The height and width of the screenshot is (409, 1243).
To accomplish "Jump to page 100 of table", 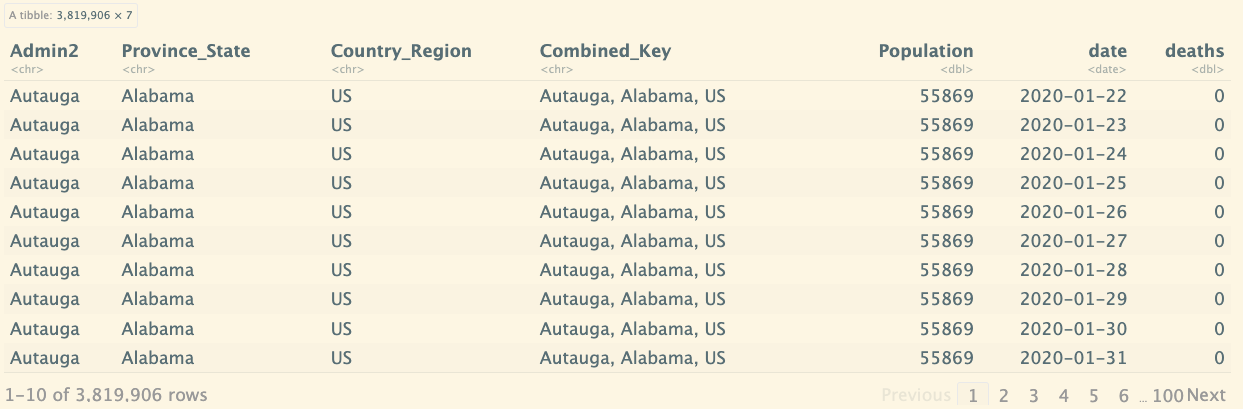I will click(1167, 395).
